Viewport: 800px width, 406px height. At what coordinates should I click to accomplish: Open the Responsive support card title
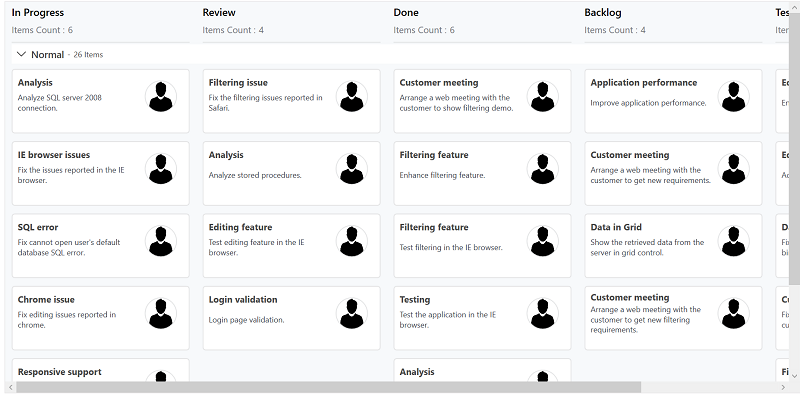point(60,372)
